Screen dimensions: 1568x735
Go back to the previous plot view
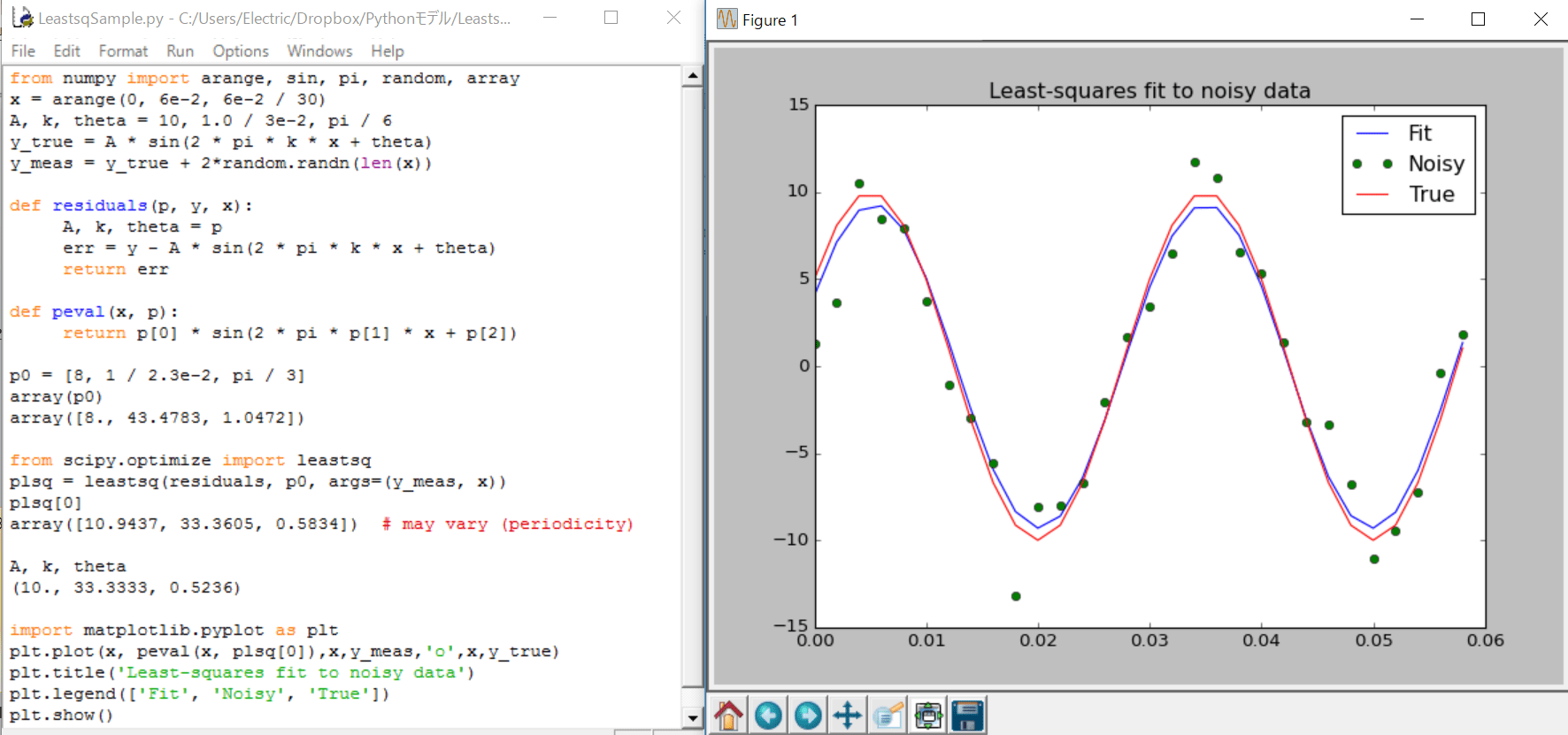click(x=768, y=715)
